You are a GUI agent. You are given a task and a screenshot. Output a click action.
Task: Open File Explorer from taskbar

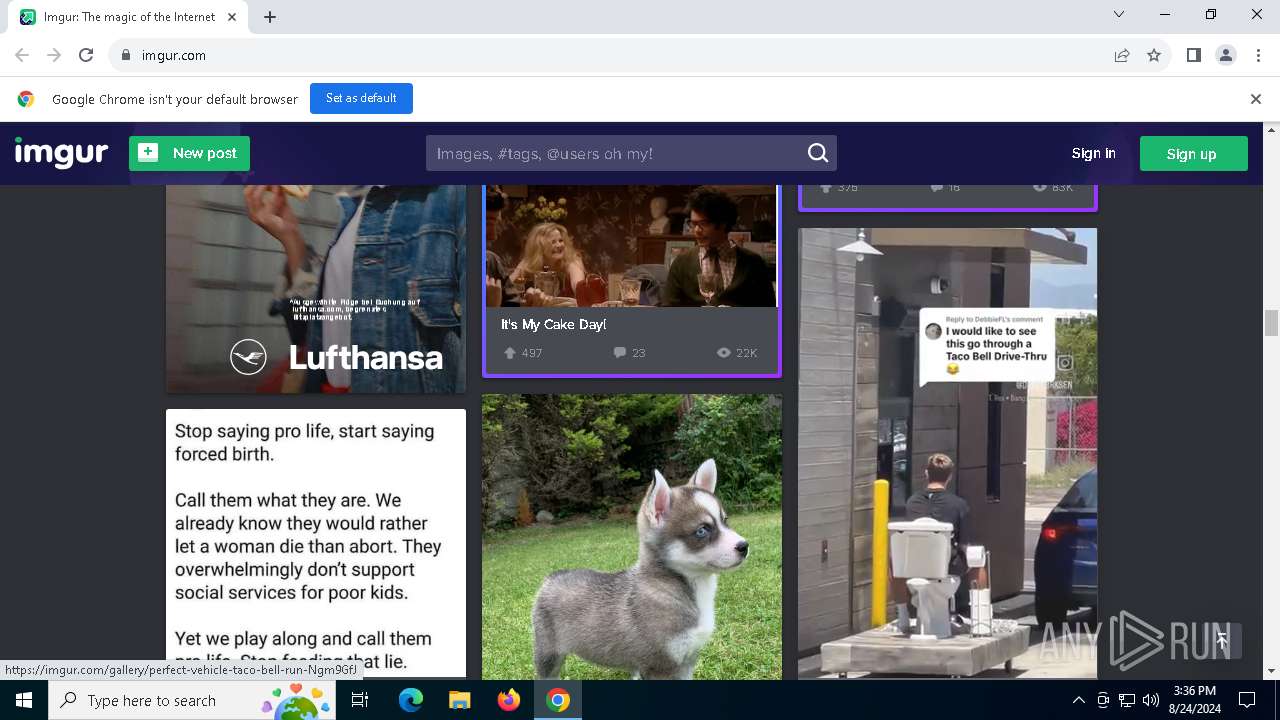[x=459, y=700]
